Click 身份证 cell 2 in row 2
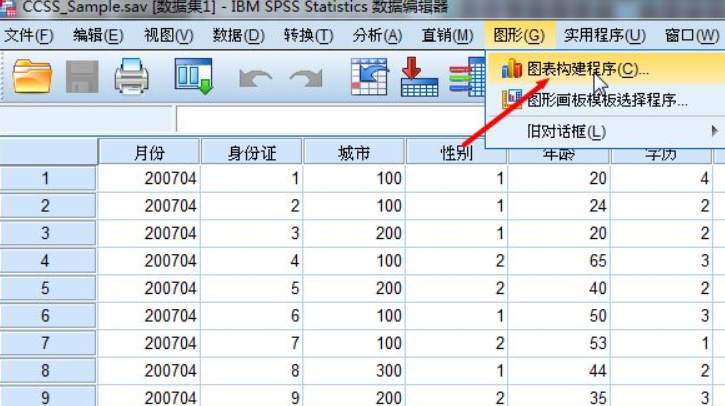The height and width of the screenshot is (406, 725). pos(252,206)
